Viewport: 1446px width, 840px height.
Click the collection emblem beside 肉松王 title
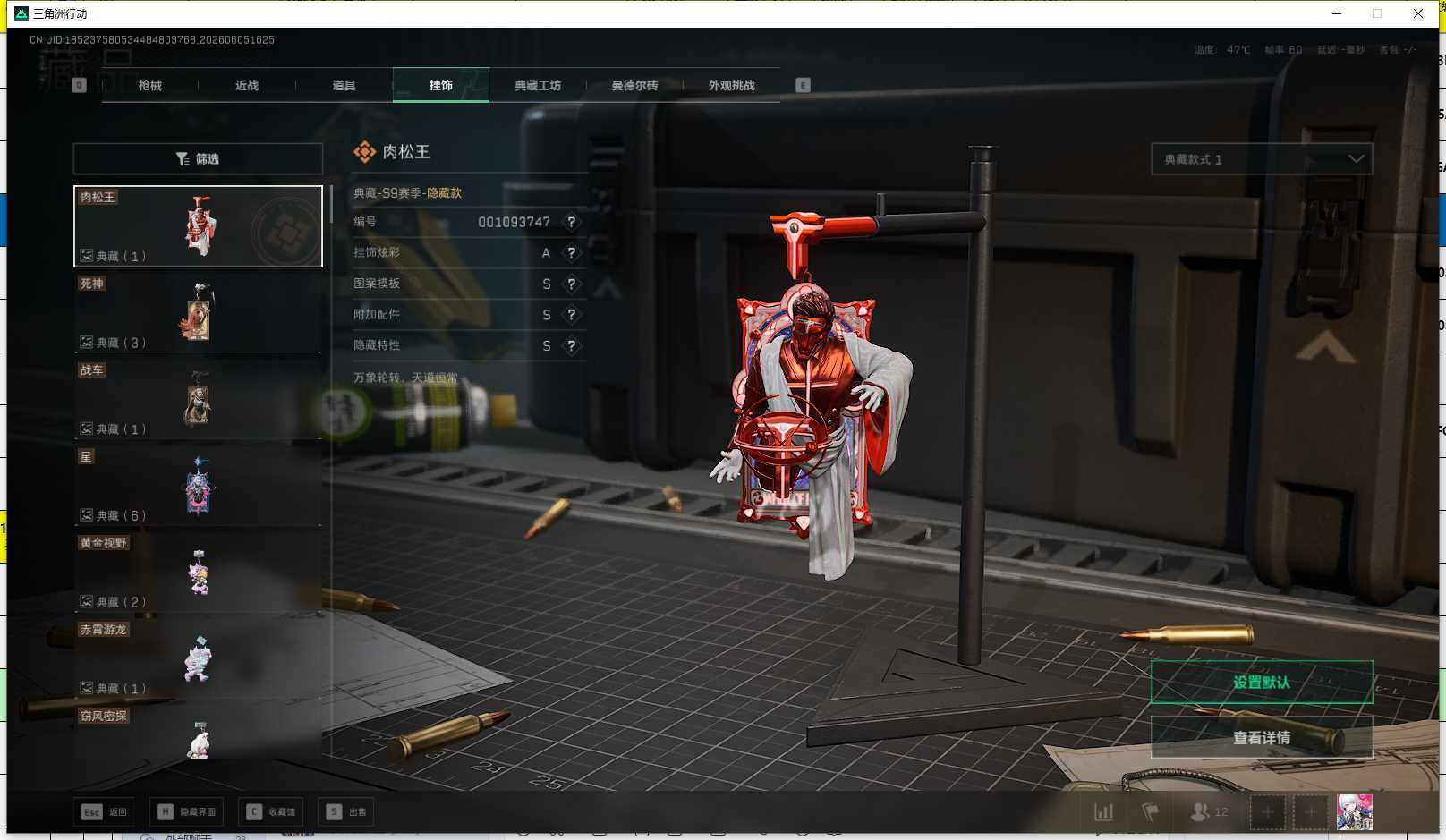(x=364, y=152)
